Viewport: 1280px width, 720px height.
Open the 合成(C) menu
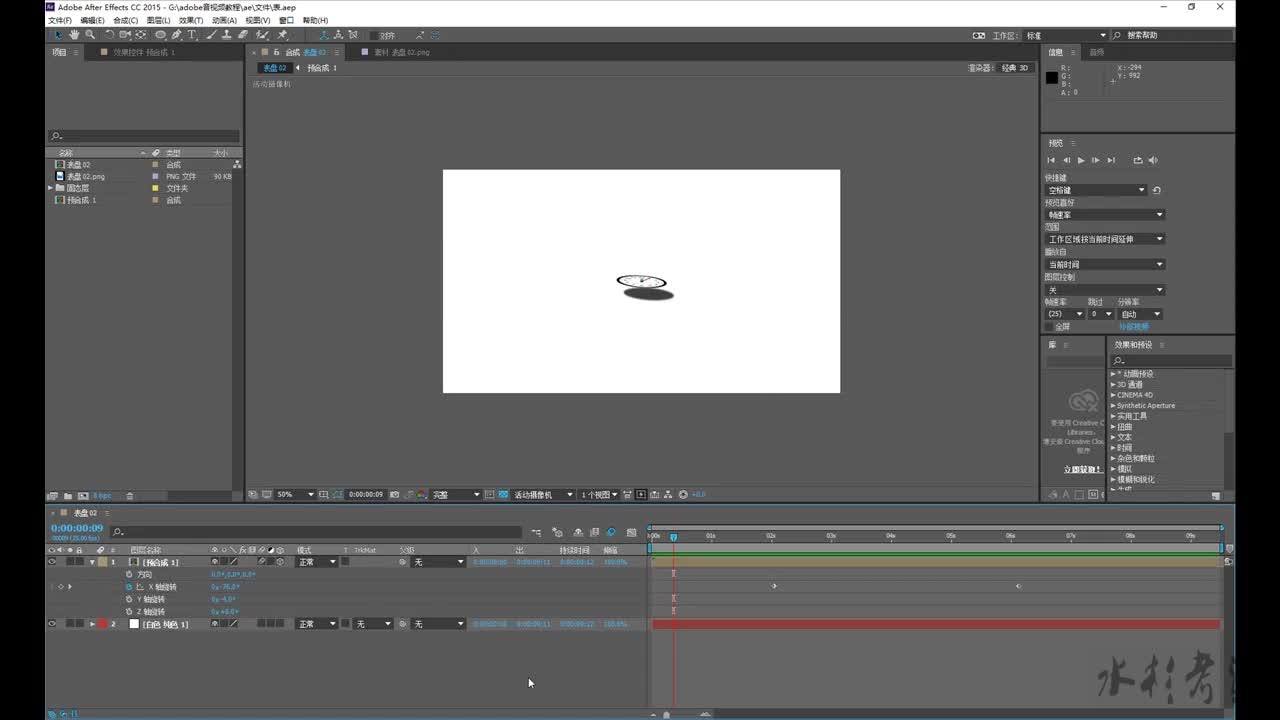(x=126, y=20)
